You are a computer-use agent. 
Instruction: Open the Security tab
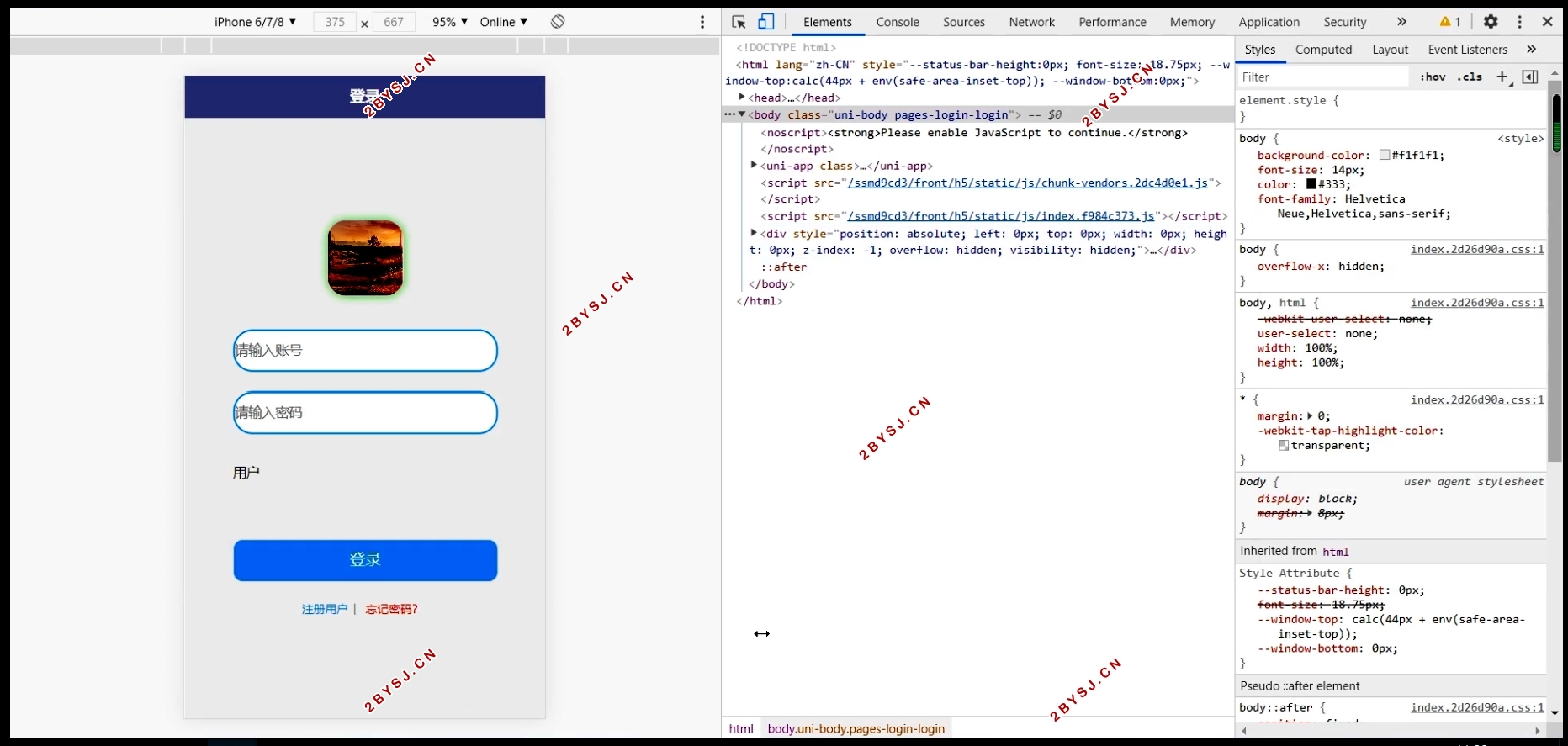[1344, 22]
